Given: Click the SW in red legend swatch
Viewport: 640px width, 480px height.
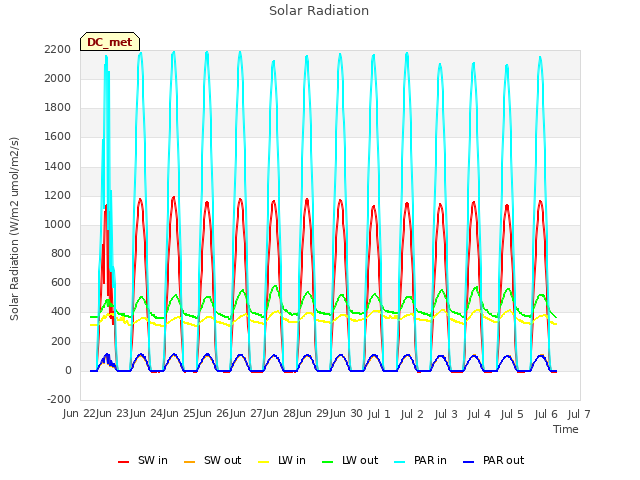Looking at the screenshot, I should 123,462.
